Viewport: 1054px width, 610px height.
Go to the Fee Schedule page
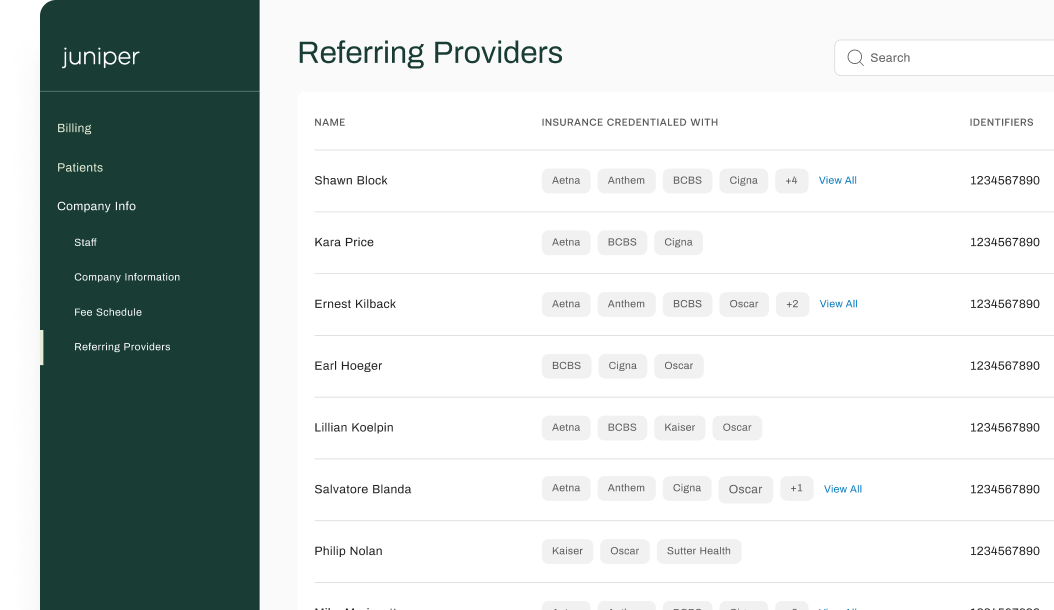click(108, 312)
